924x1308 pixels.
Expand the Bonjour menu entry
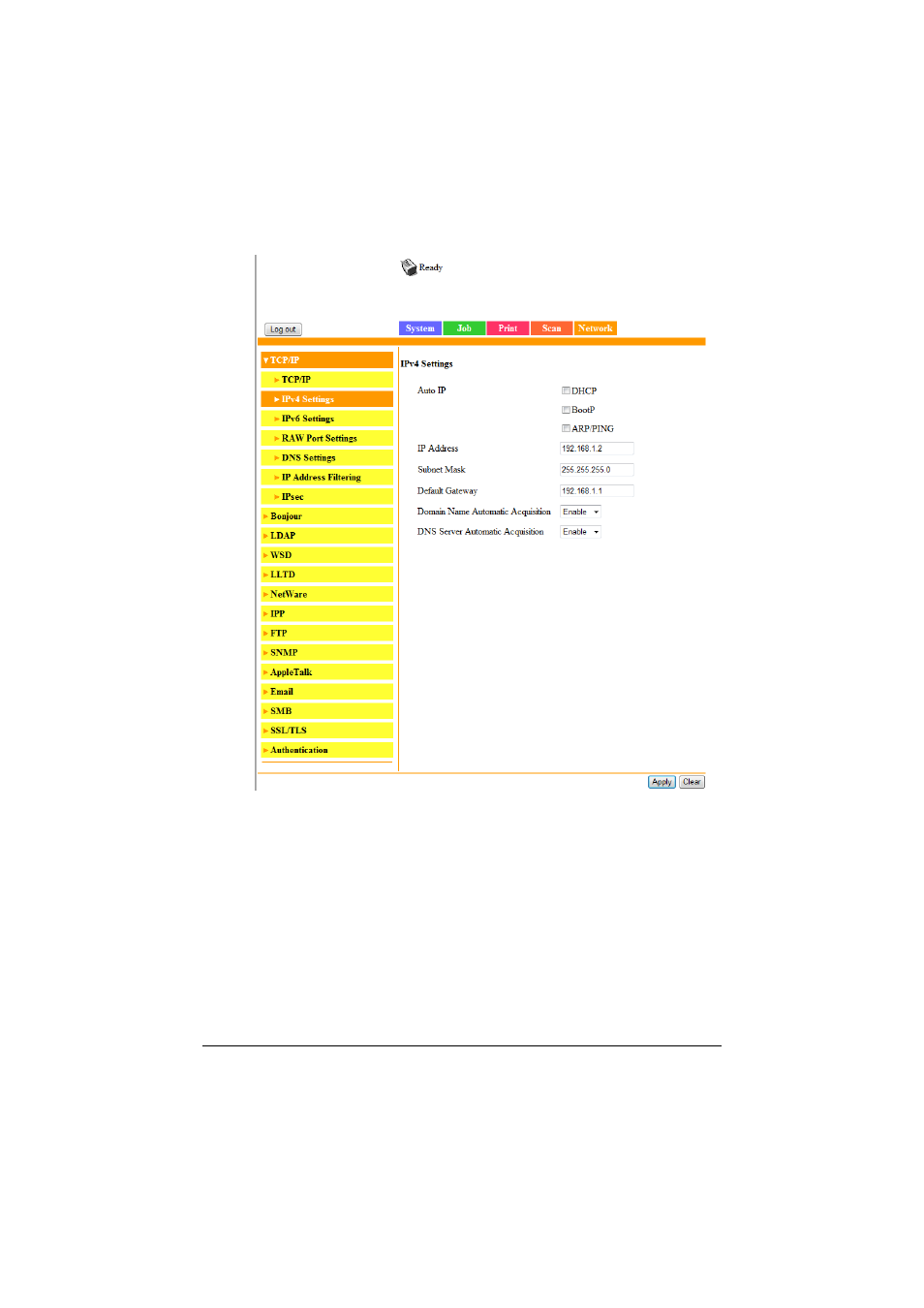(x=327, y=516)
